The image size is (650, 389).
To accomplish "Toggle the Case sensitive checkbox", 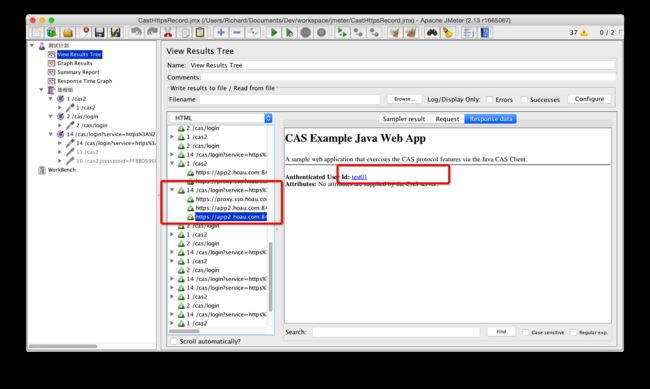I will 525,332.
